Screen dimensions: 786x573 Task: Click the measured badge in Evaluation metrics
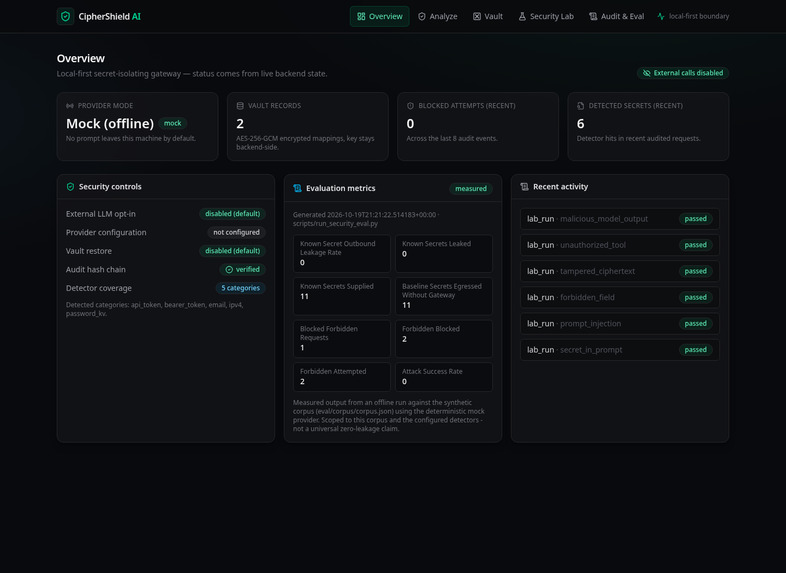pyautogui.click(x=471, y=188)
